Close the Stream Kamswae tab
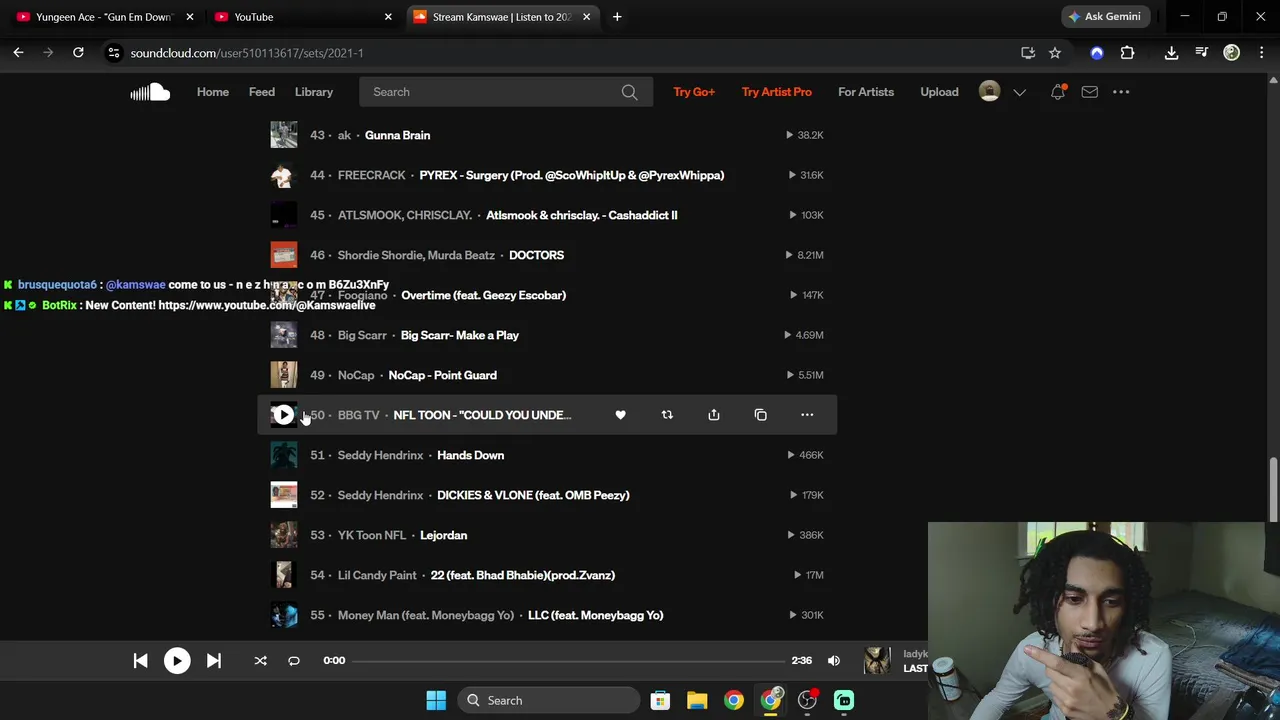 (586, 17)
